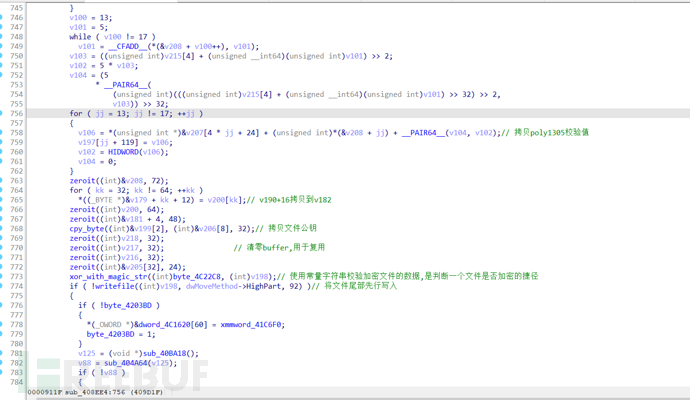690x400 pixels.
Task: Click line number 756 in the gutter
Action: click(16, 114)
